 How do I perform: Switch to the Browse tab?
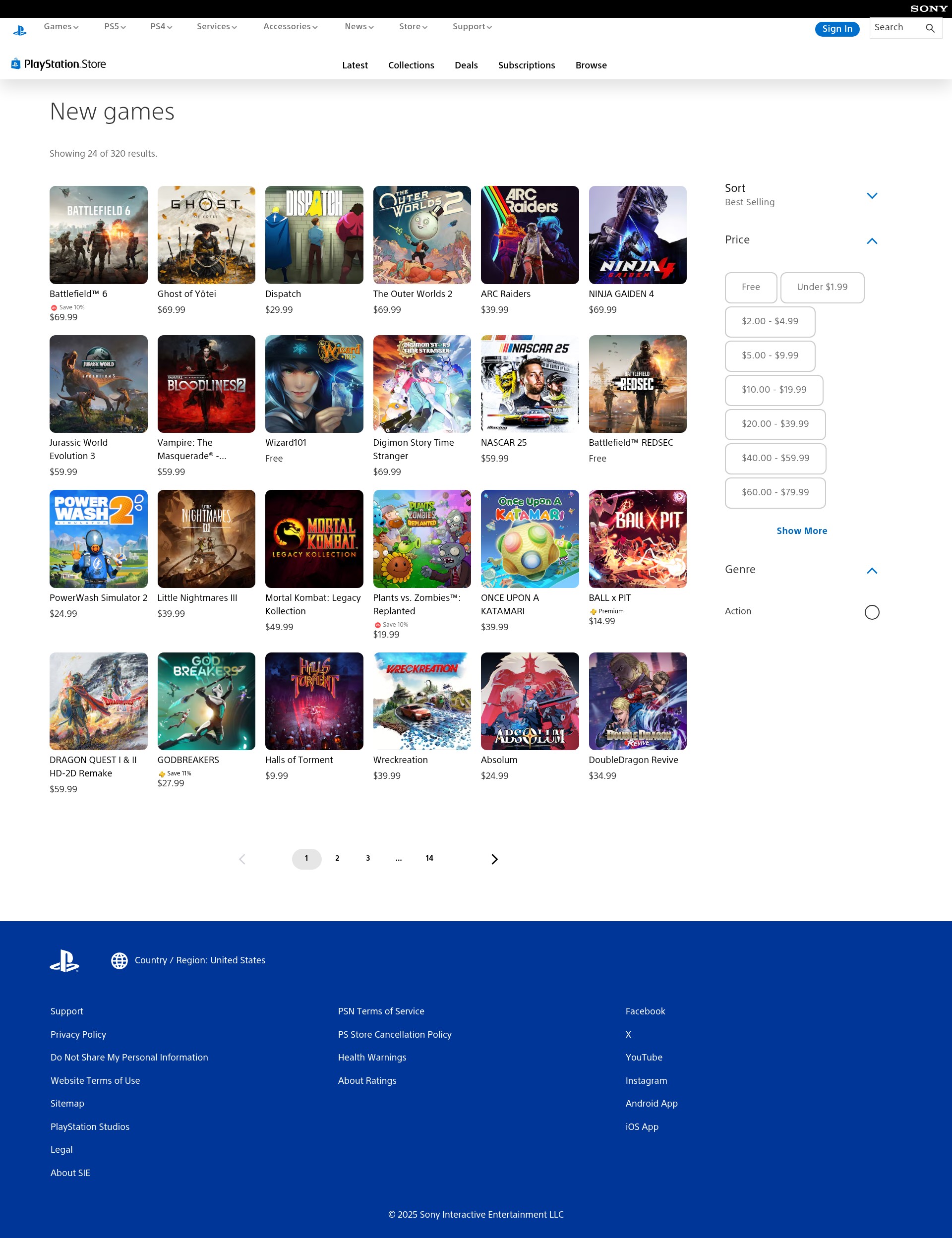[591, 66]
